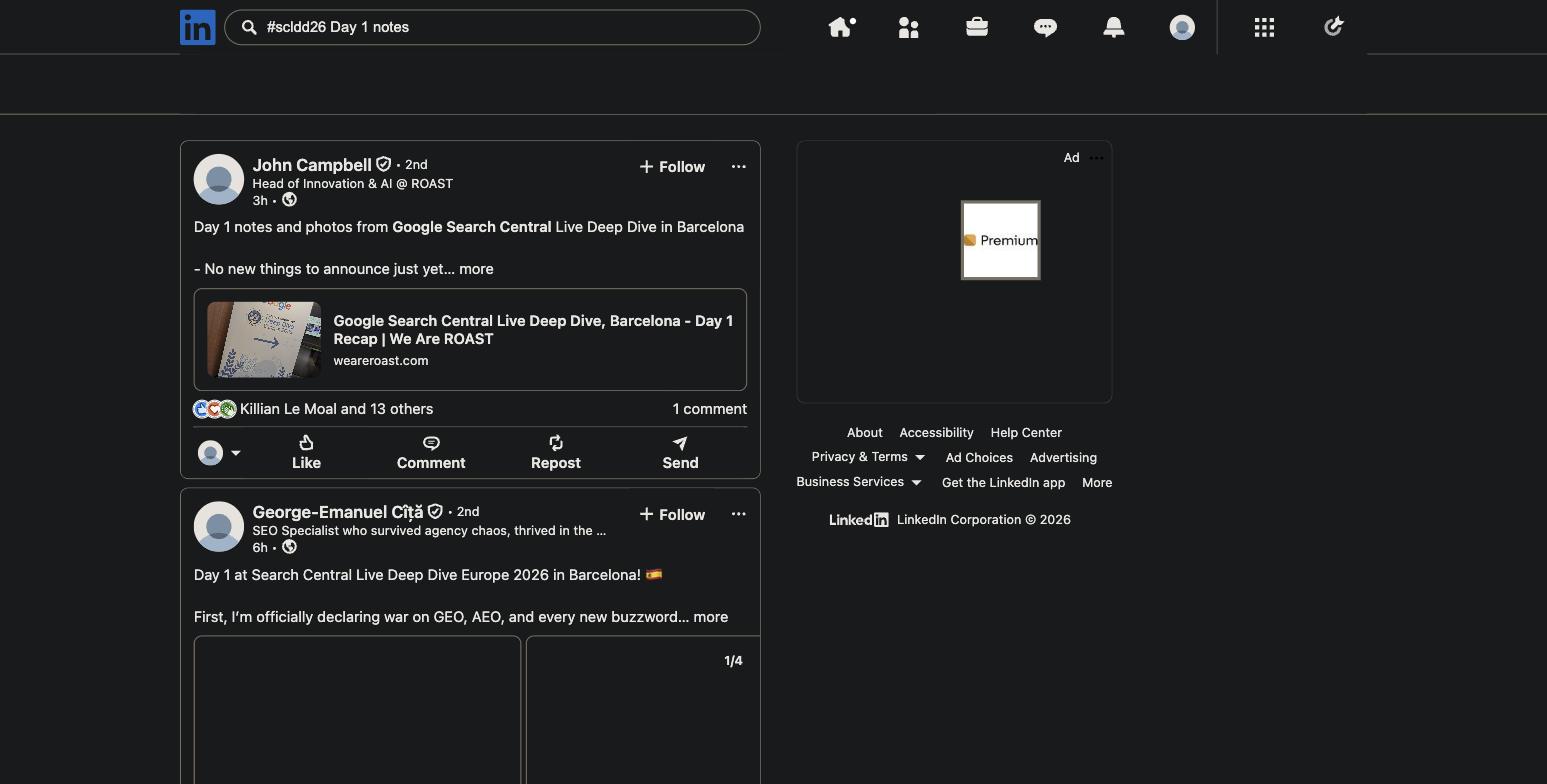The image size is (1547, 784).
Task: Click the verified badge beside John Campbell
Action: point(383,164)
